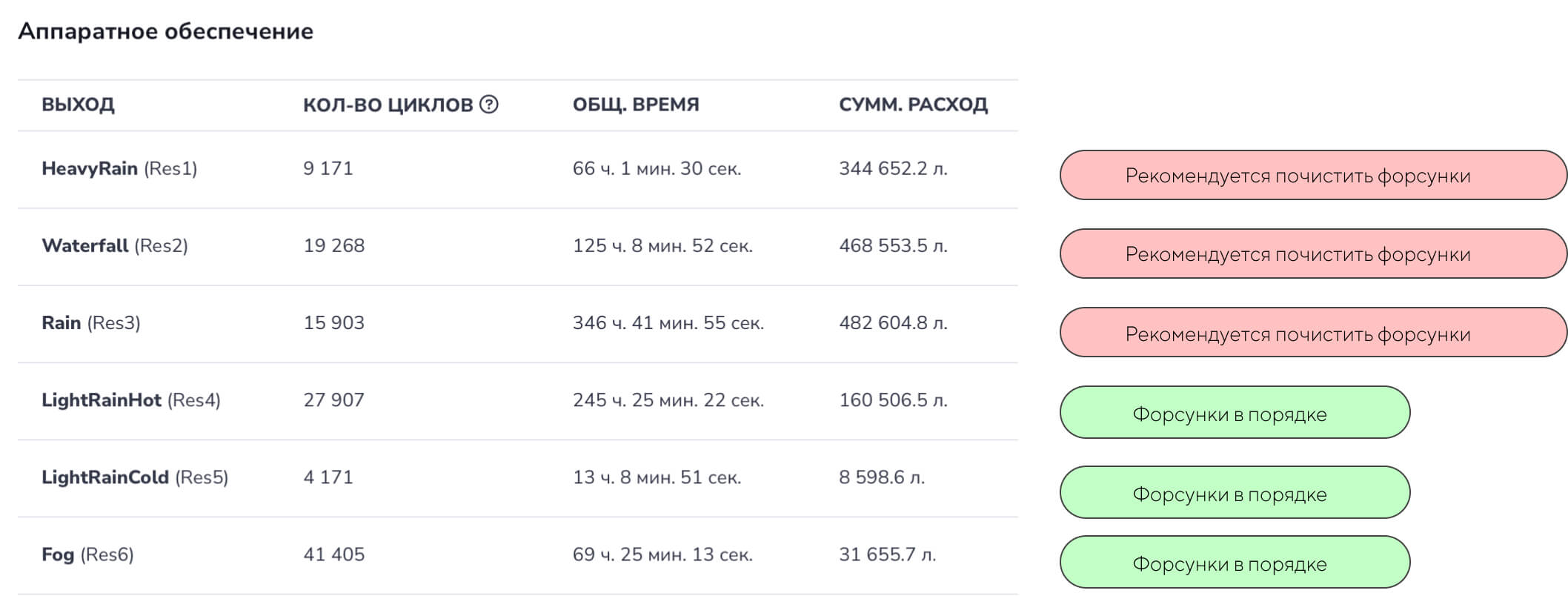Click the Rain (Res3) clean nozzles badge
This screenshot has height=596, width=1568.
(1312, 334)
